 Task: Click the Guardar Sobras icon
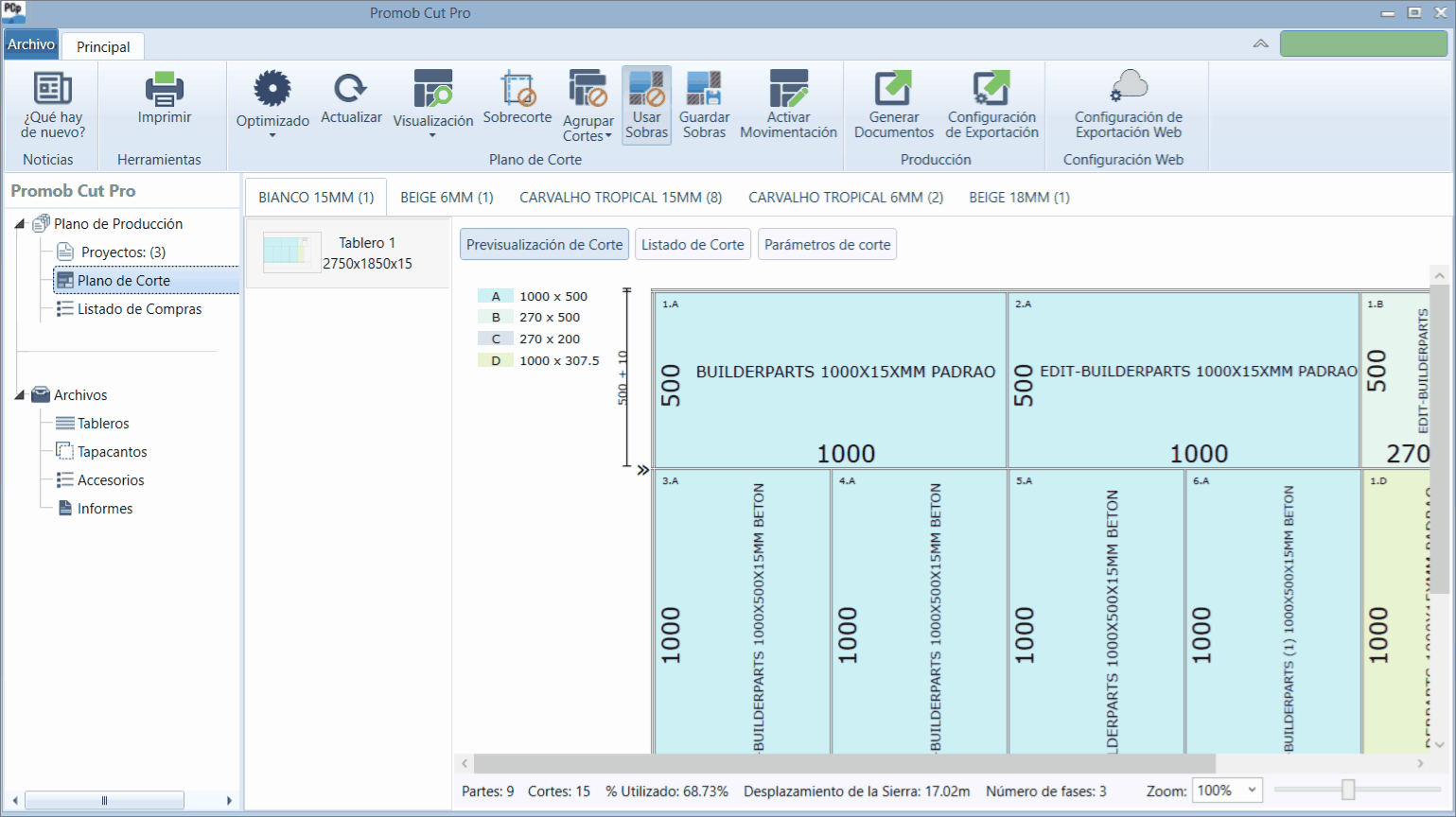coord(704,89)
